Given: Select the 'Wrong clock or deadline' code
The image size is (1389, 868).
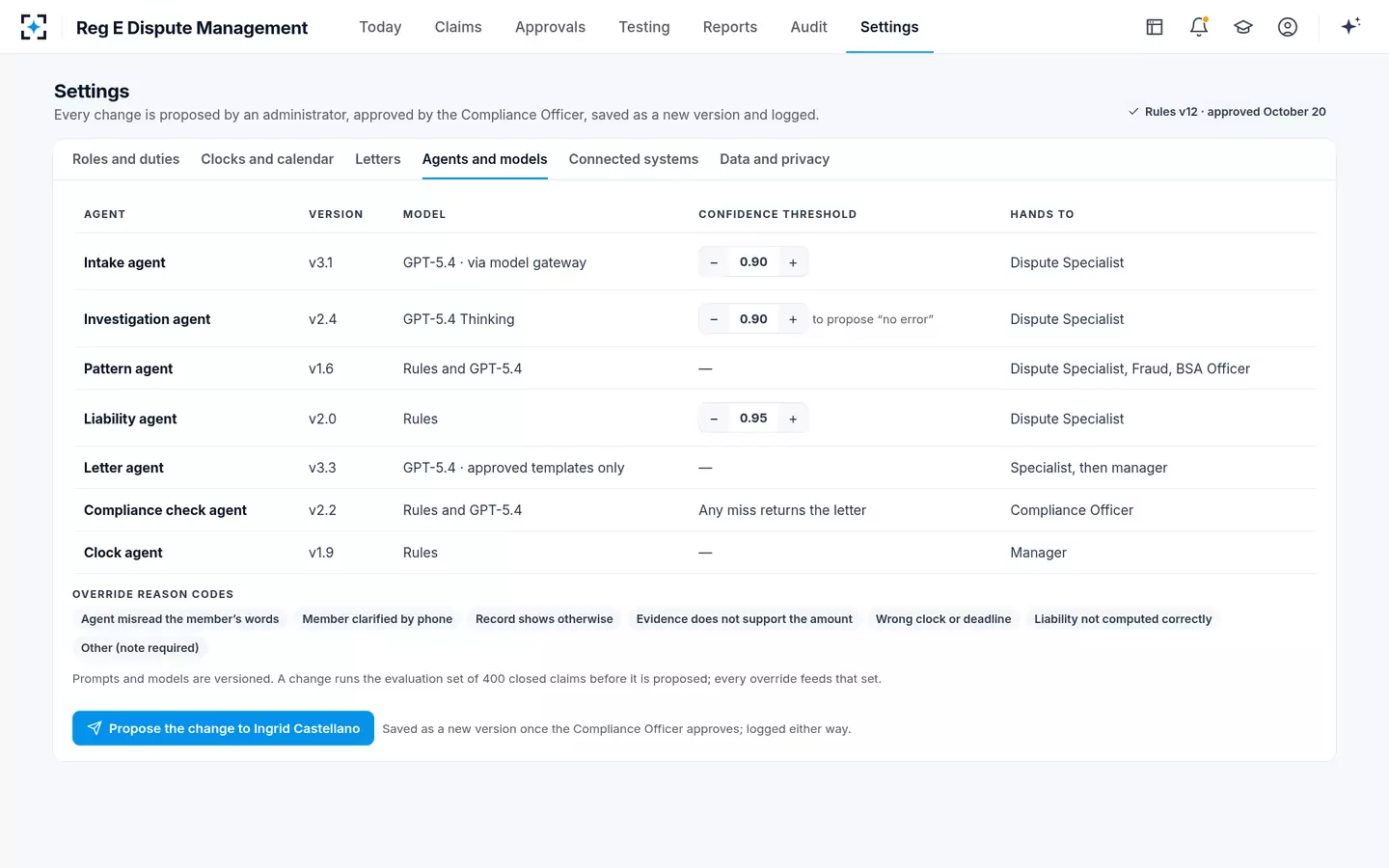Looking at the screenshot, I should click(943, 619).
